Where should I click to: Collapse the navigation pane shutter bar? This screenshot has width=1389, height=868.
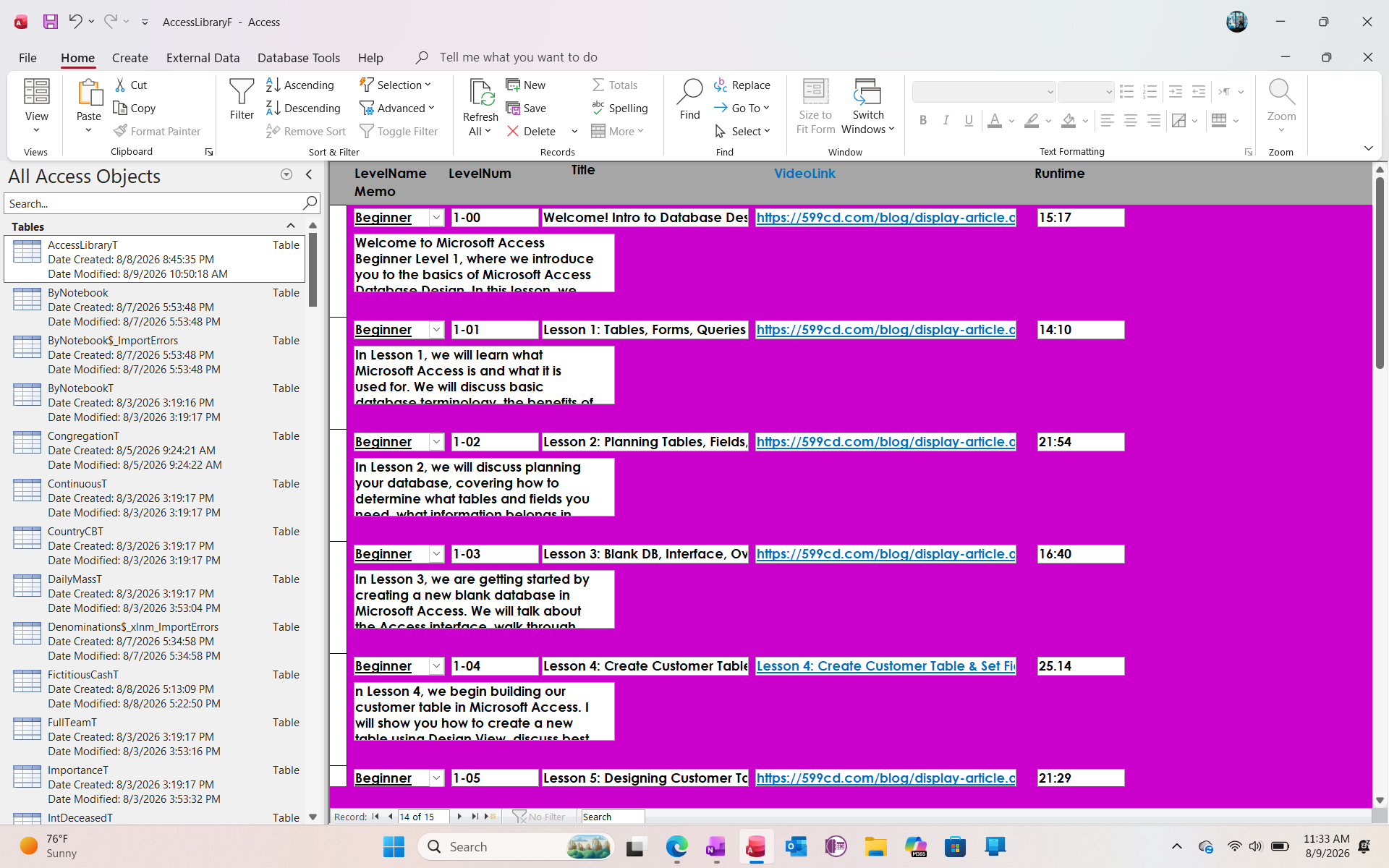[x=309, y=174]
